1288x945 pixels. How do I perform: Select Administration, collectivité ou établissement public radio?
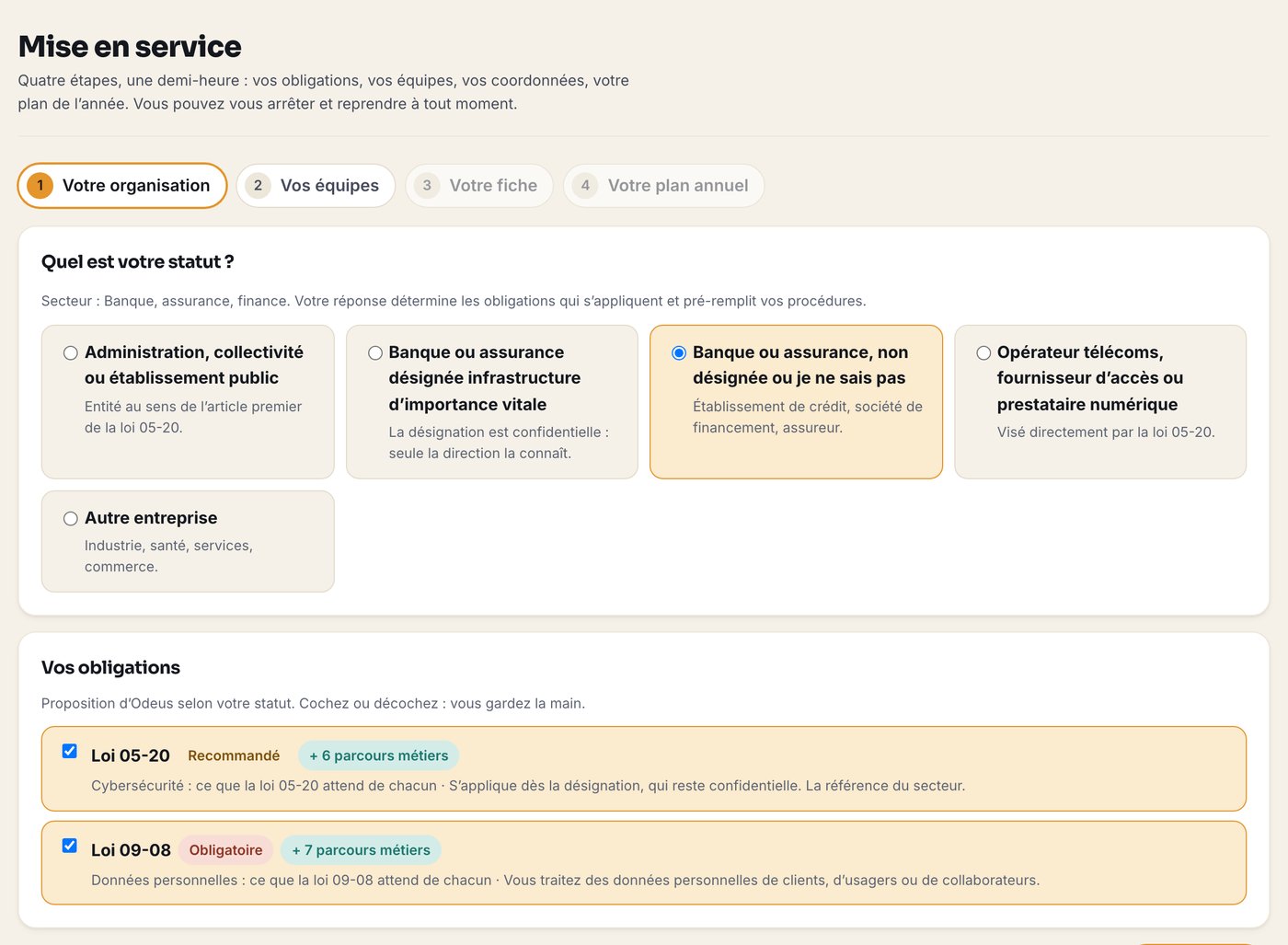click(70, 353)
